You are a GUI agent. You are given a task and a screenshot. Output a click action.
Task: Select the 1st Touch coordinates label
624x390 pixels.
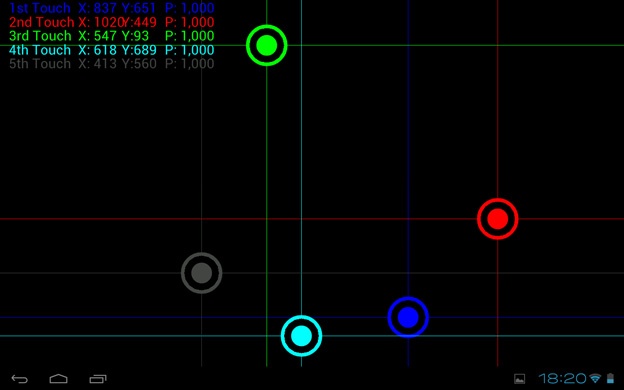click(112, 8)
